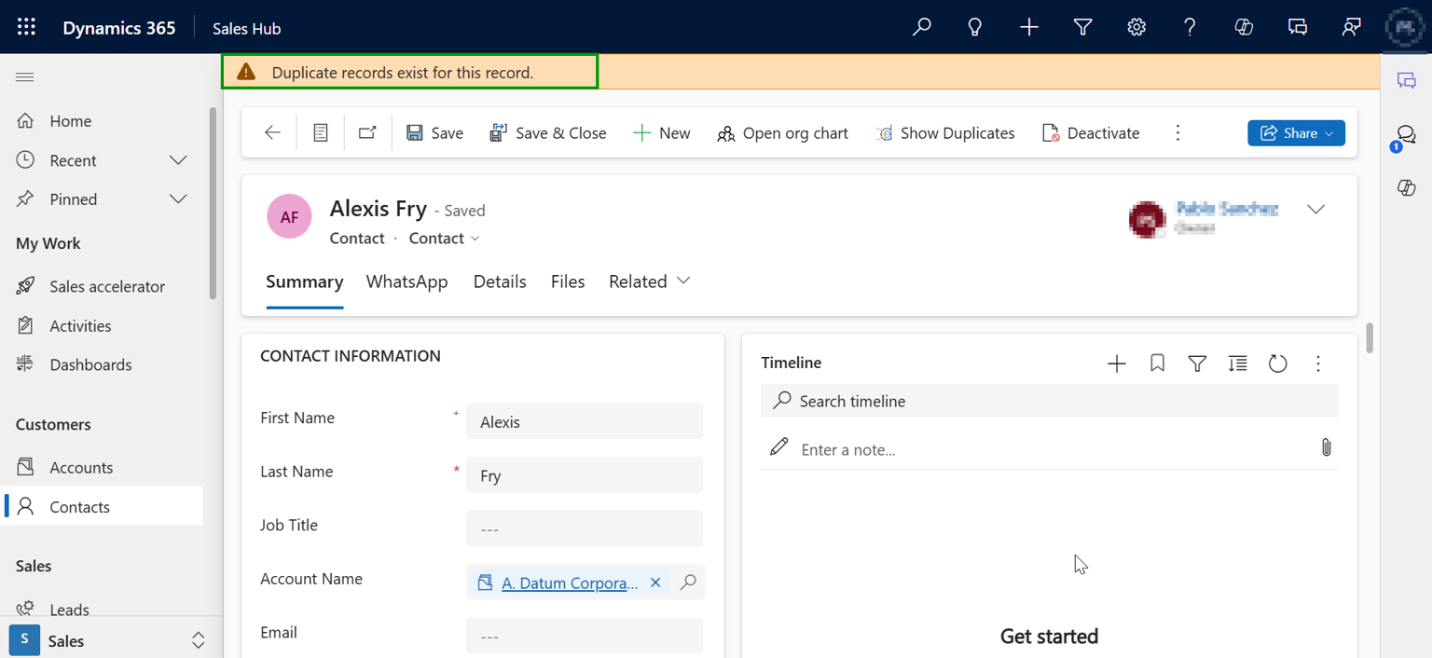1432x658 pixels.
Task: Open Dynamics 365 search icon
Action: pos(921,27)
